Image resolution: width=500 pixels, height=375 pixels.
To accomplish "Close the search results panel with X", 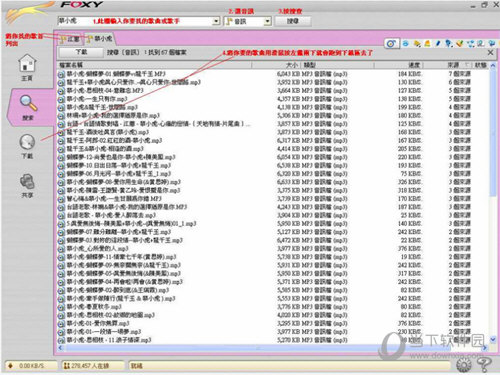I will (x=490, y=52).
